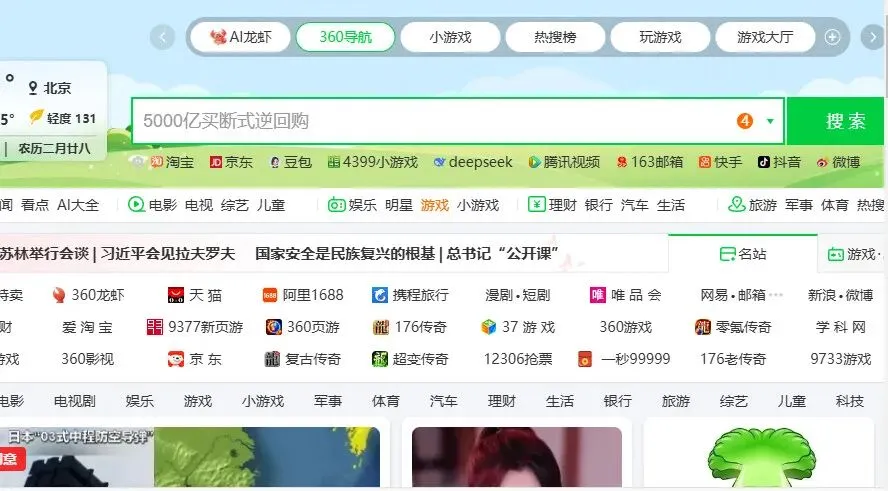Open 唯品会 site link

[x=625, y=295]
